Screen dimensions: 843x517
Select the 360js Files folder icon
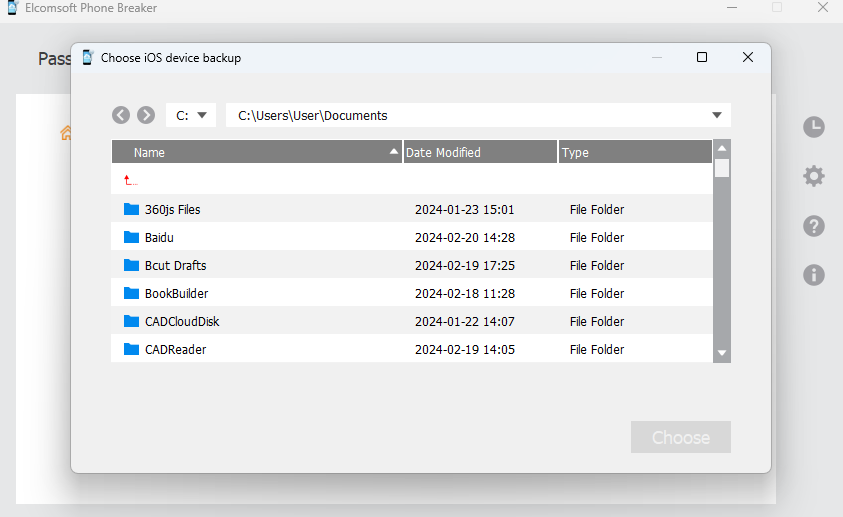pos(131,209)
